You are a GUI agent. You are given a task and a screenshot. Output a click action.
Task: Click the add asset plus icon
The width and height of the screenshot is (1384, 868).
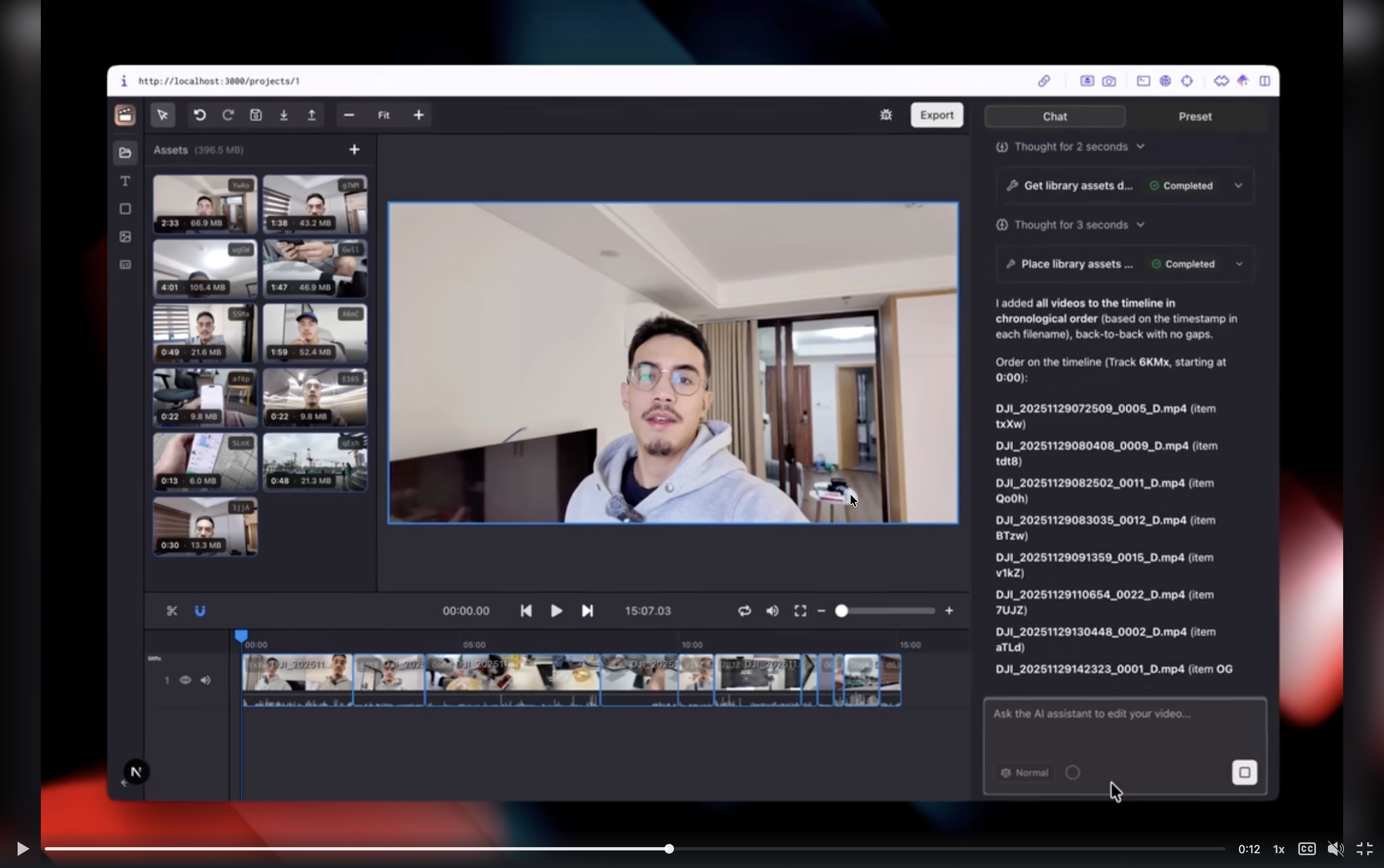tap(354, 150)
